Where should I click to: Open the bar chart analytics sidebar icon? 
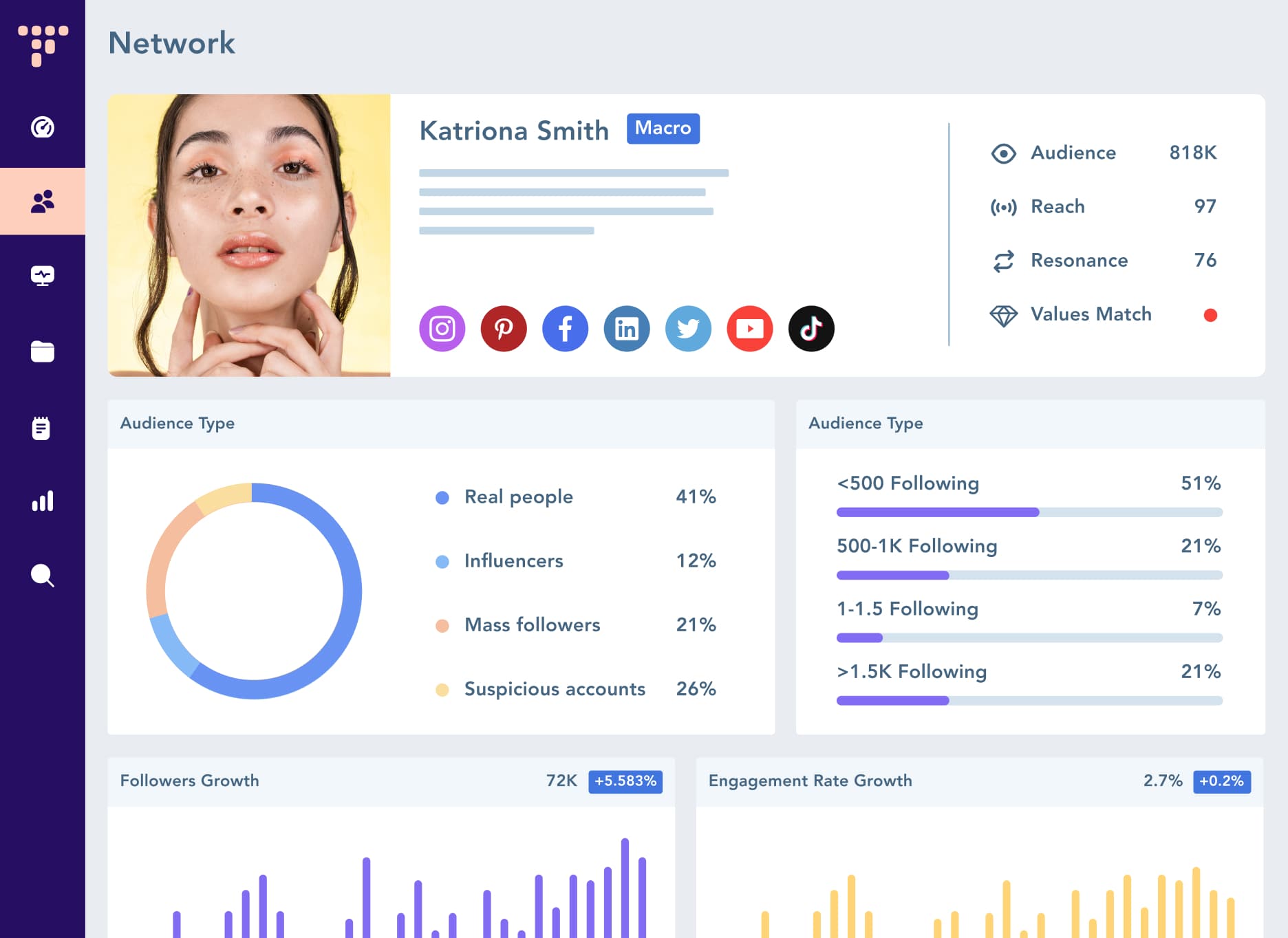43,501
